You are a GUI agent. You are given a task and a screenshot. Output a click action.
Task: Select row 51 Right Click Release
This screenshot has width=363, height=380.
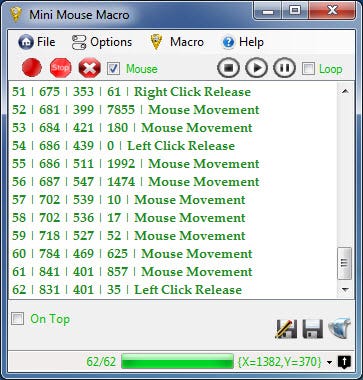173,92
